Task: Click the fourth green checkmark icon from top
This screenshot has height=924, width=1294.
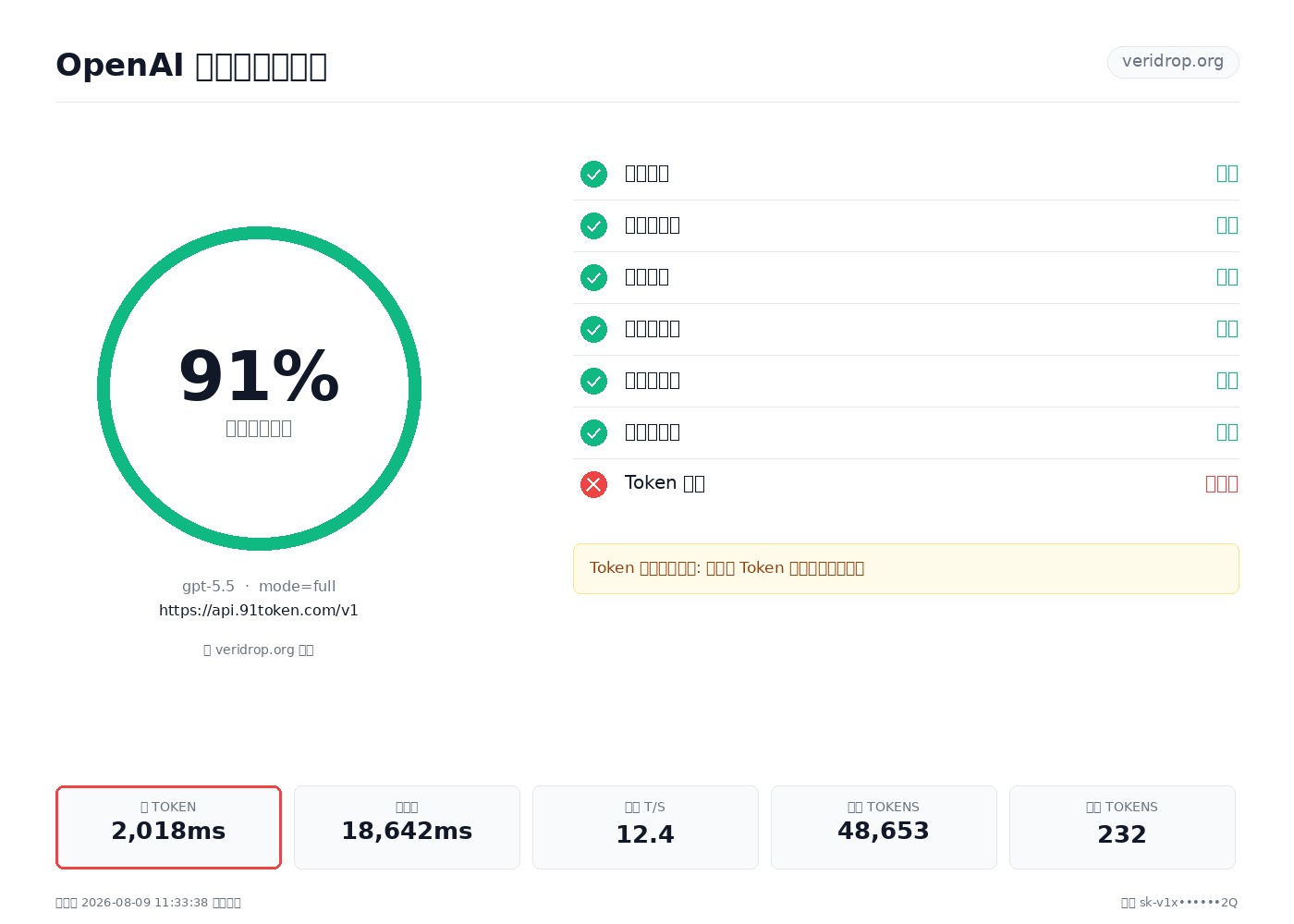Action: click(x=593, y=329)
